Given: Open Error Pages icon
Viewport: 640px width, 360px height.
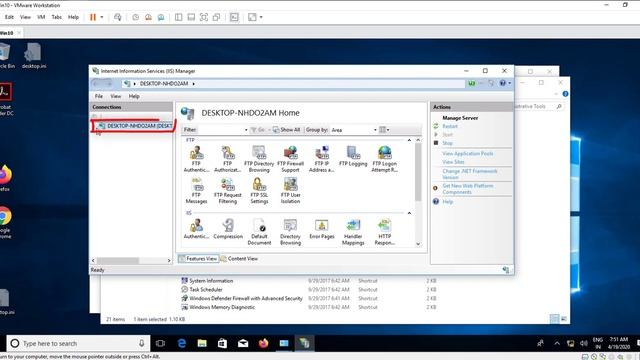Looking at the screenshot, I should tap(322, 229).
